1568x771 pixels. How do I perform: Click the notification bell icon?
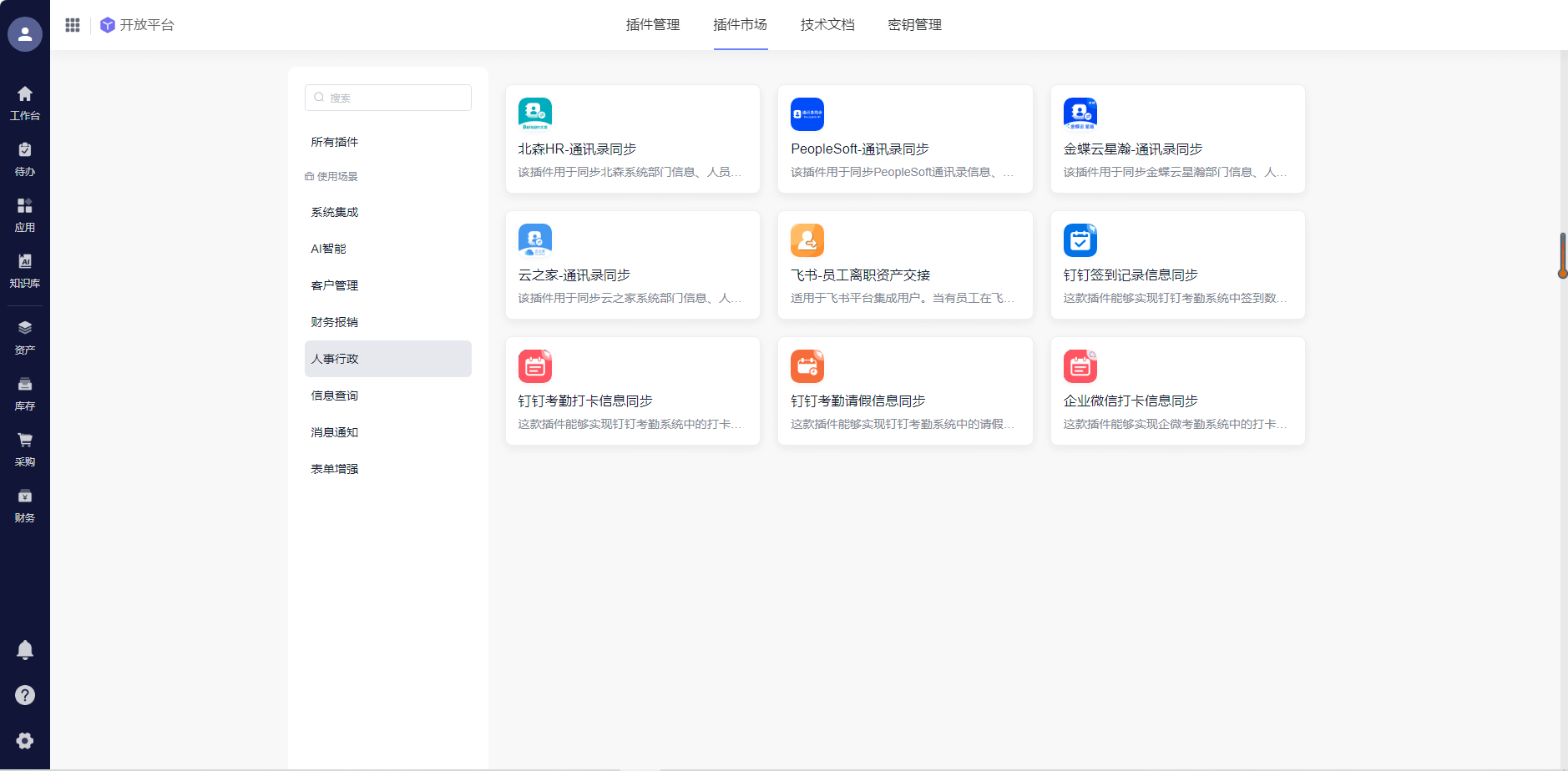25,650
